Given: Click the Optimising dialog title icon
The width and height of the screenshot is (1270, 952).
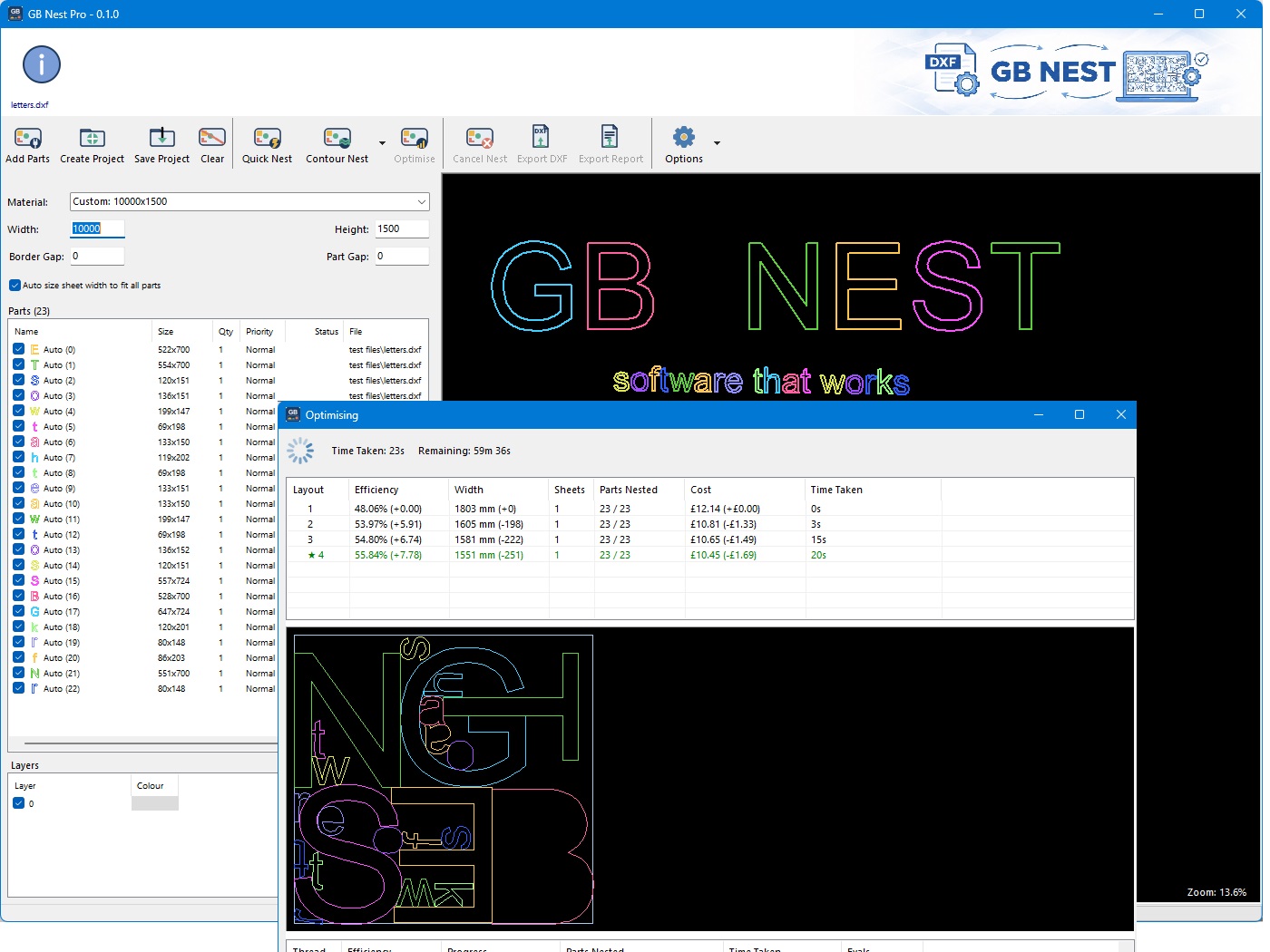Looking at the screenshot, I should pyautogui.click(x=293, y=414).
